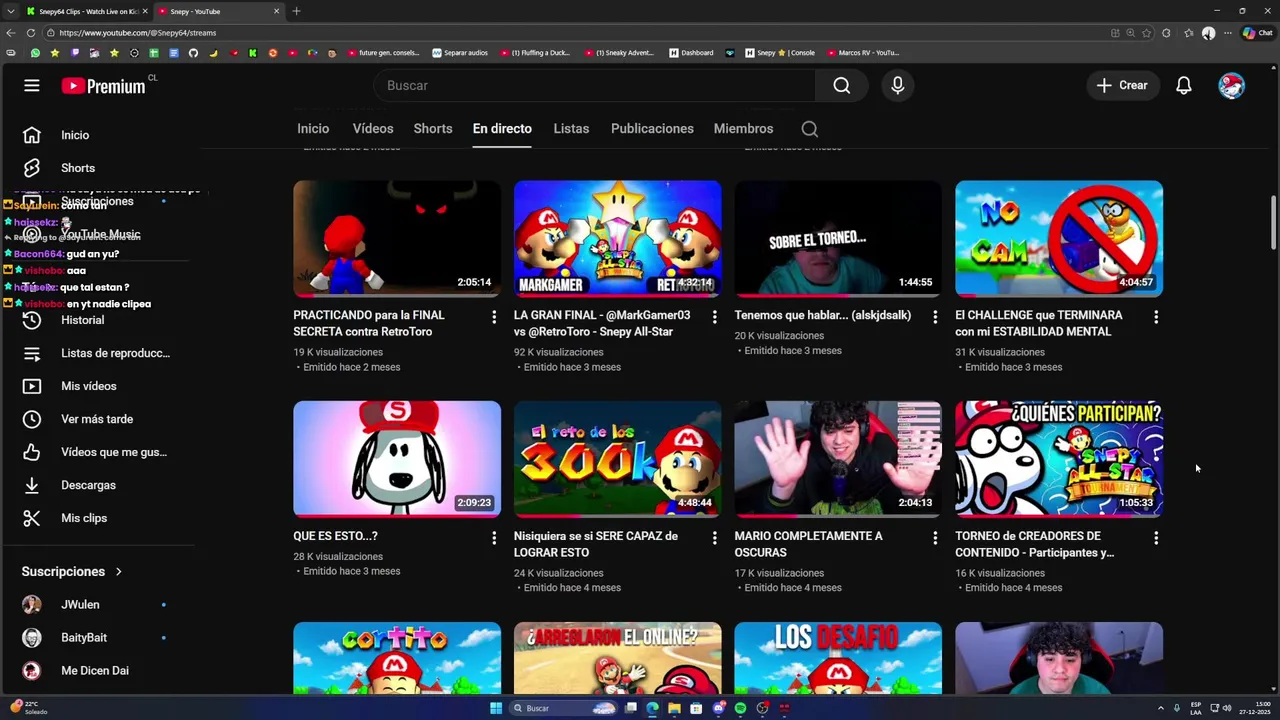Open the Sneaky Advent... bookmark
Image resolution: width=1280 pixels, height=720 pixels.
[x=619, y=53]
